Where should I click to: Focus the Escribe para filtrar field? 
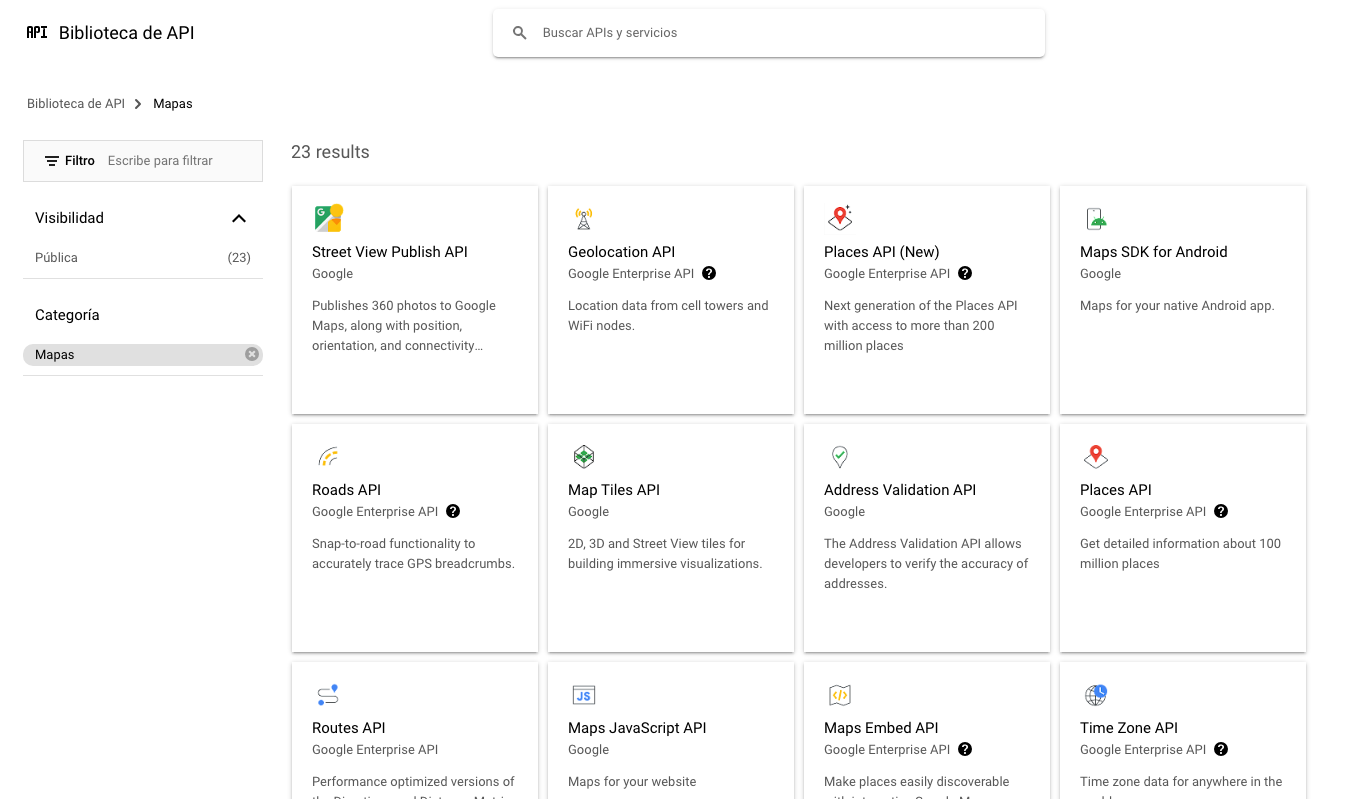(180, 161)
